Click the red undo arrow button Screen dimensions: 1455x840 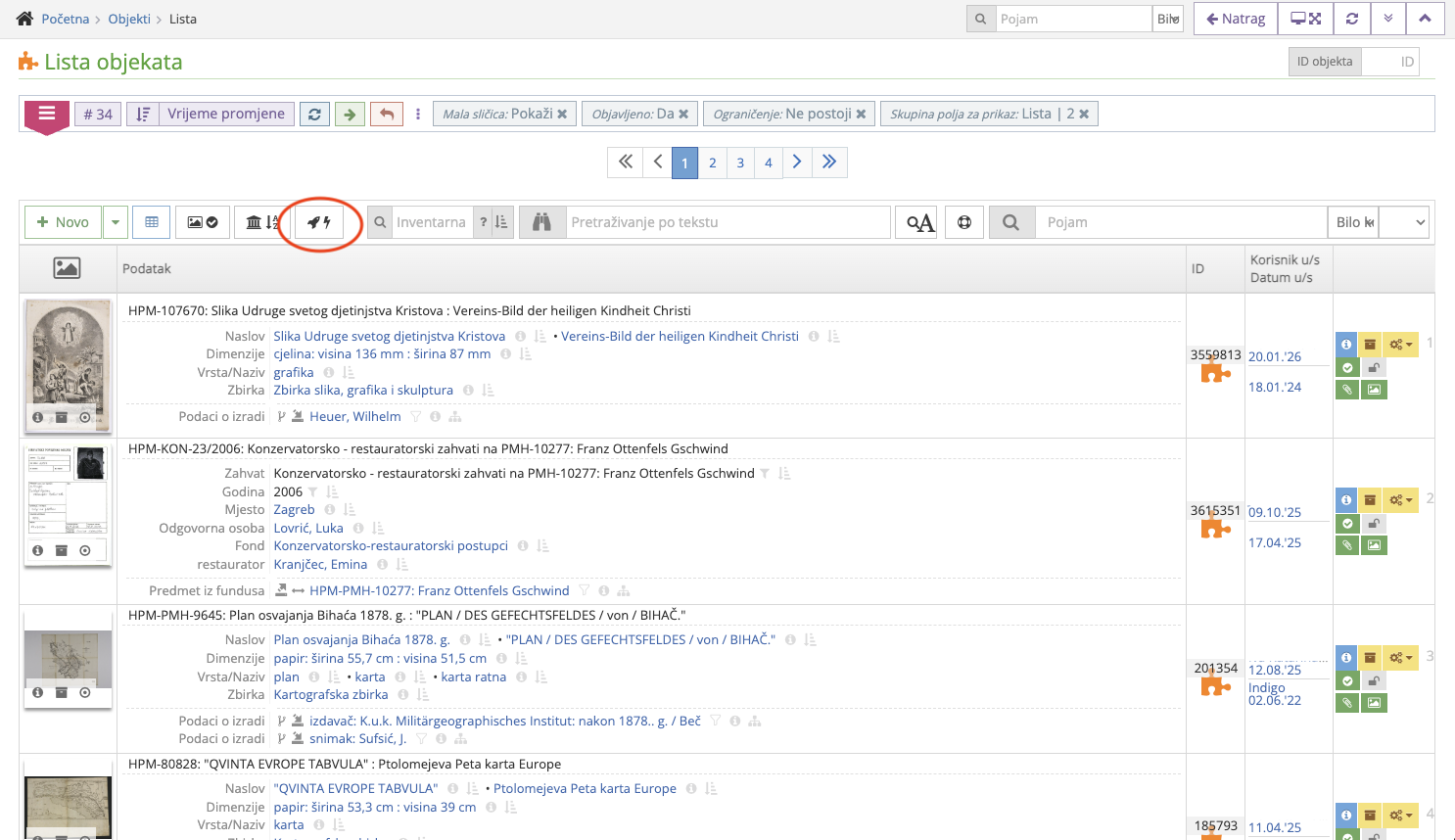click(387, 114)
